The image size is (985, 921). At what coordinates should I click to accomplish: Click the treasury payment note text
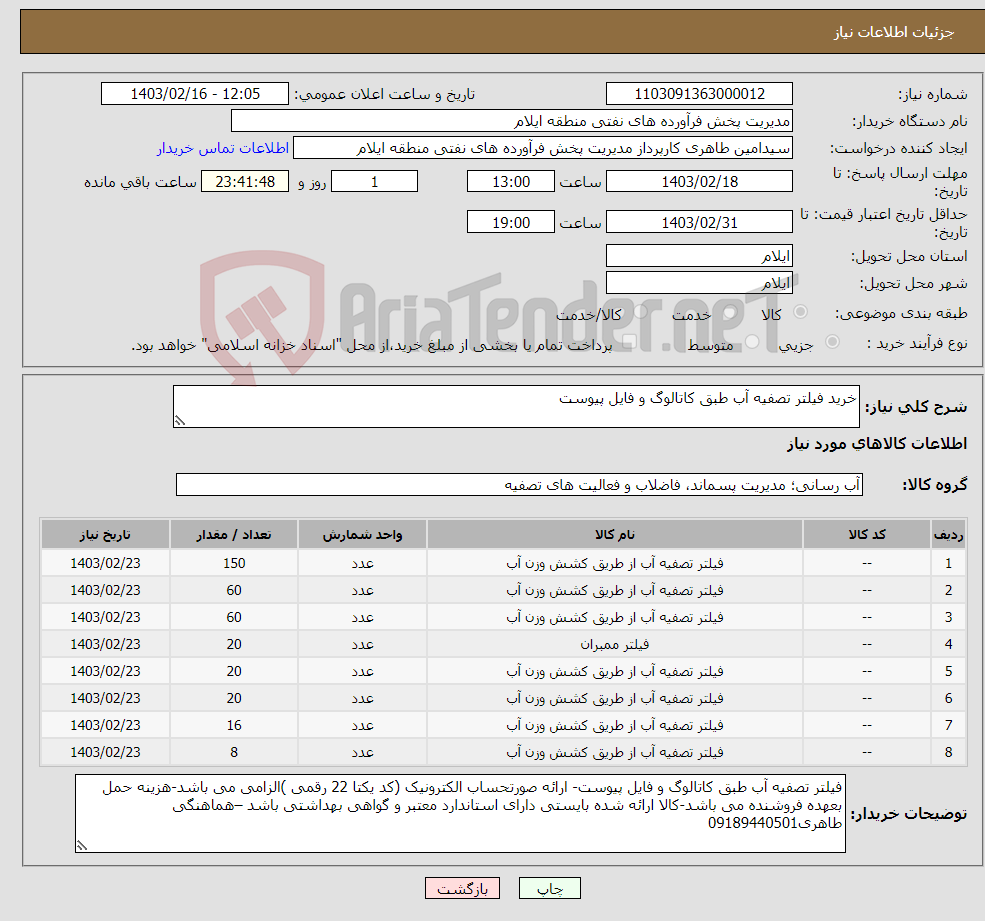click(x=371, y=345)
